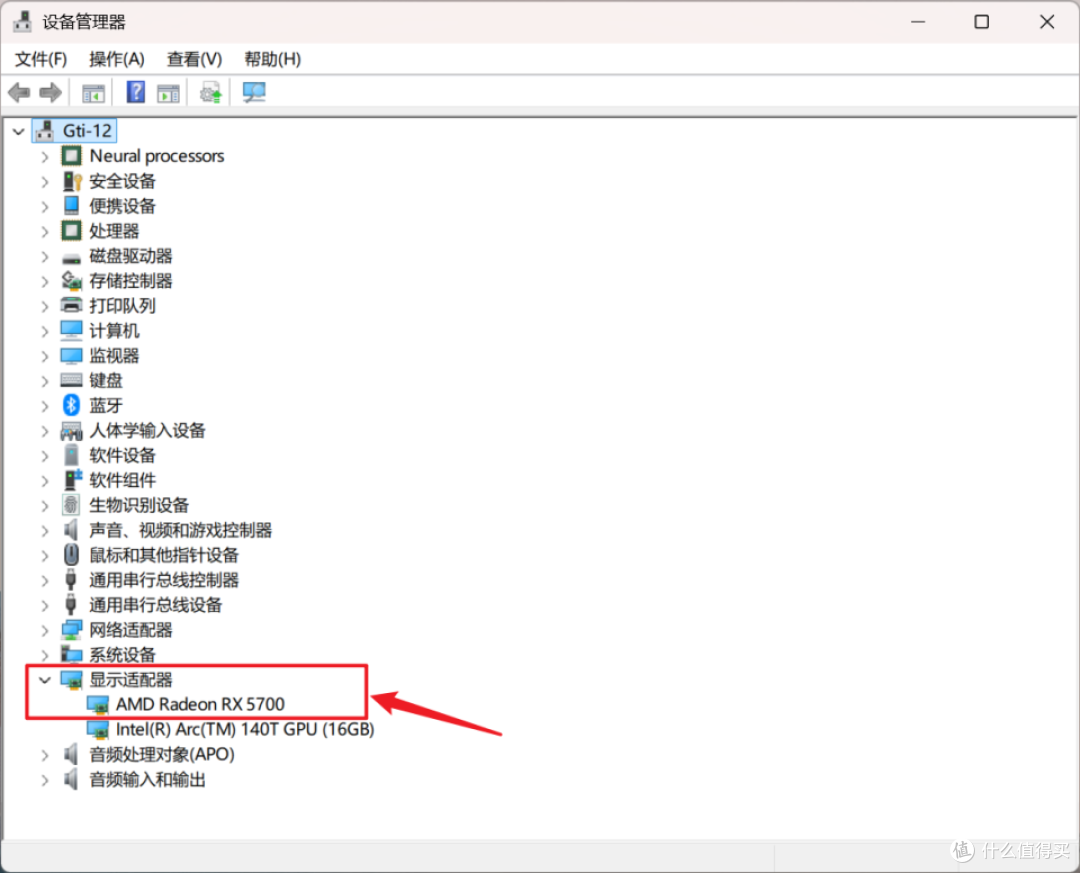Click the 存储控制器 icon
The width and height of the screenshot is (1080, 873).
point(72,280)
